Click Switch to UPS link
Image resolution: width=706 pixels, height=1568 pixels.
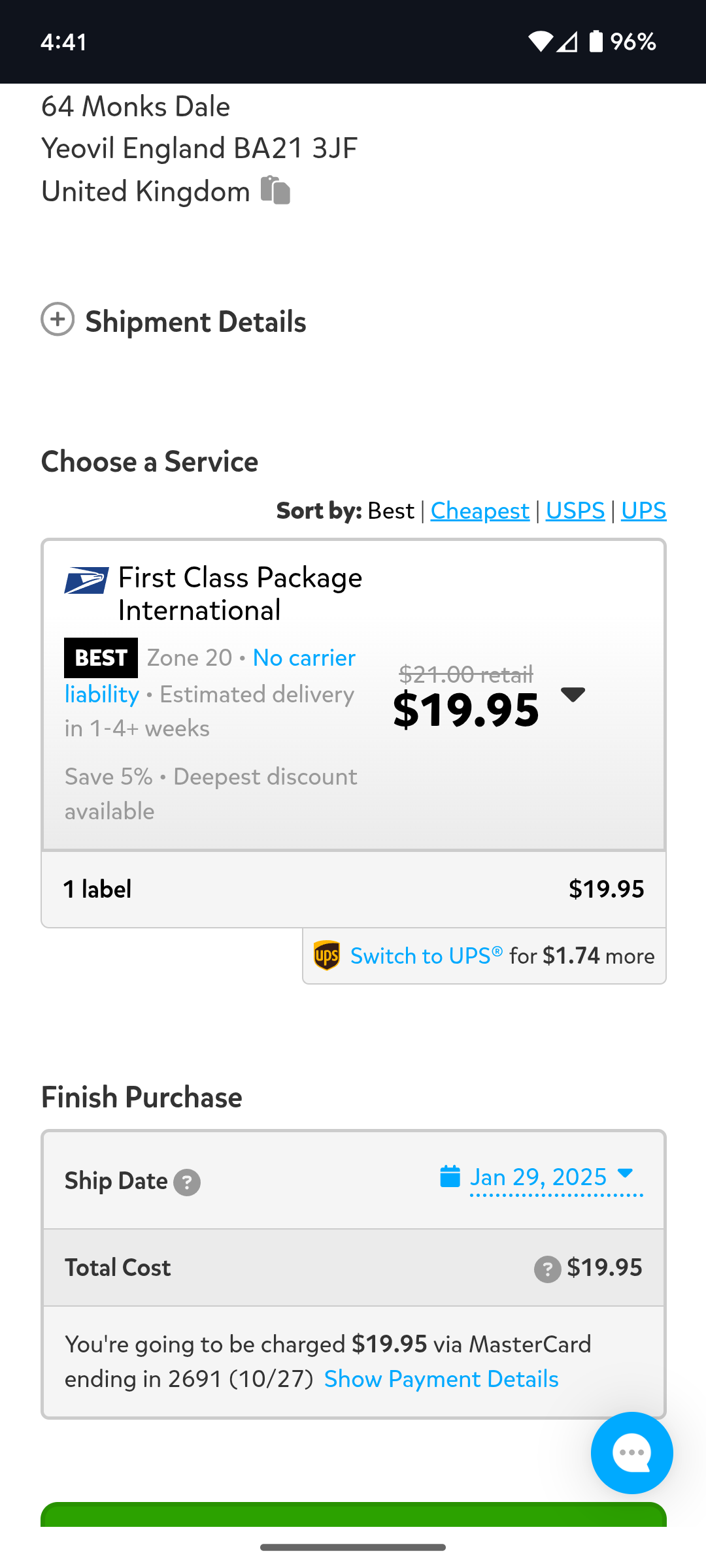[x=426, y=956]
